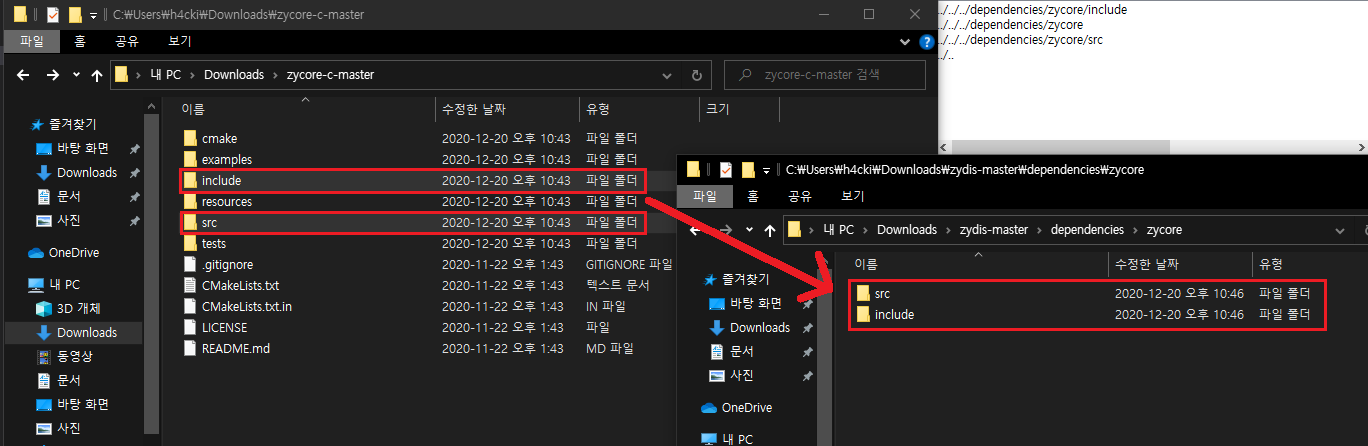Select the src folder in zycore-c-master
The image size is (1368, 446).
coord(413,222)
